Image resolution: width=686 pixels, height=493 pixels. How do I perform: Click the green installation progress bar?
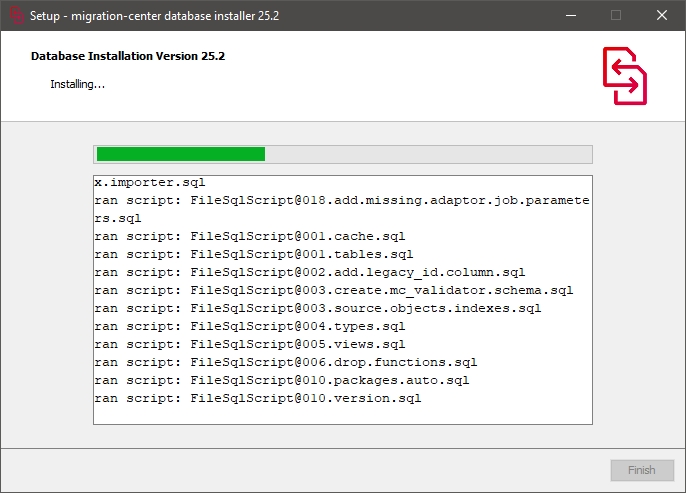[x=180, y=154]
